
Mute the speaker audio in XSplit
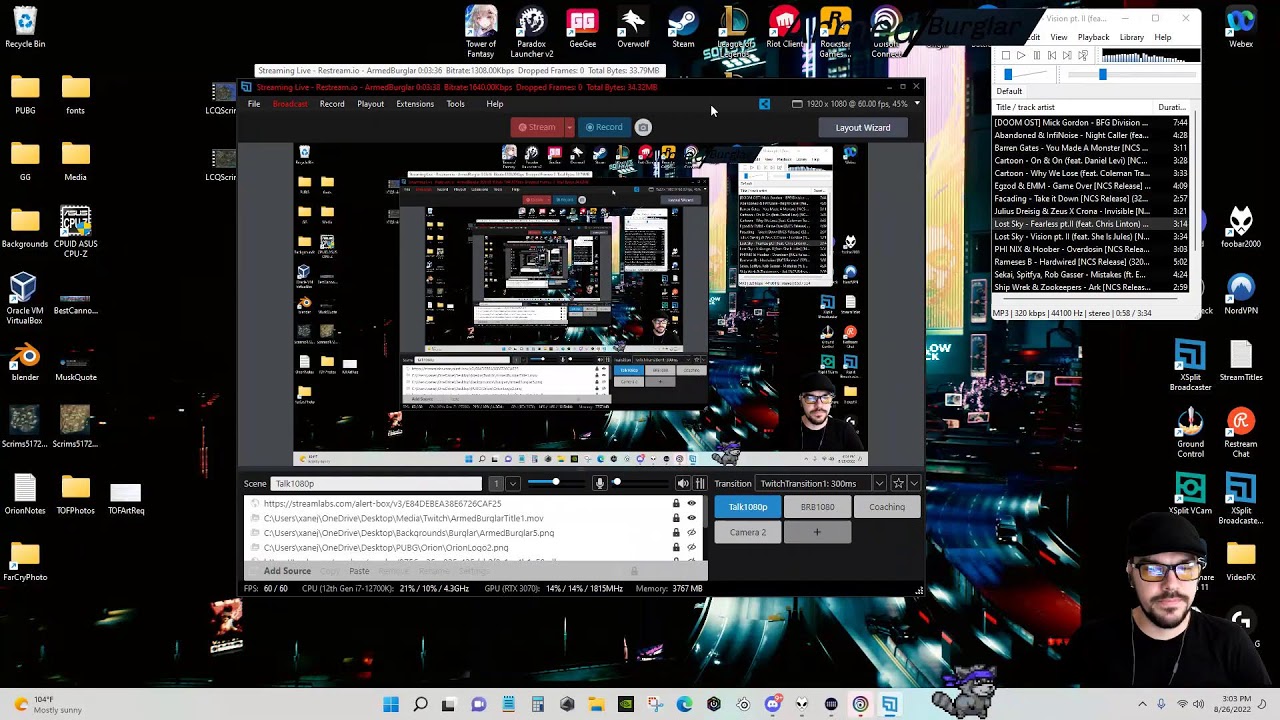[683, 484]
